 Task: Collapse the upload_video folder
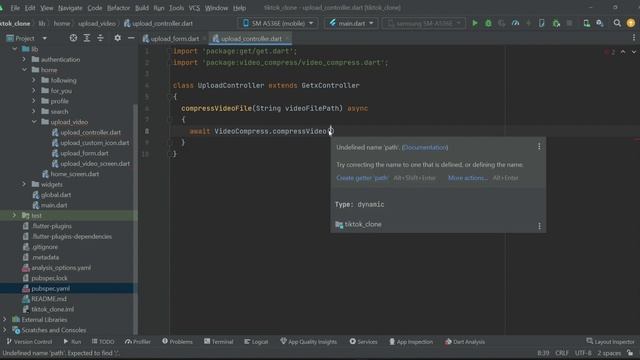(34, 122)
